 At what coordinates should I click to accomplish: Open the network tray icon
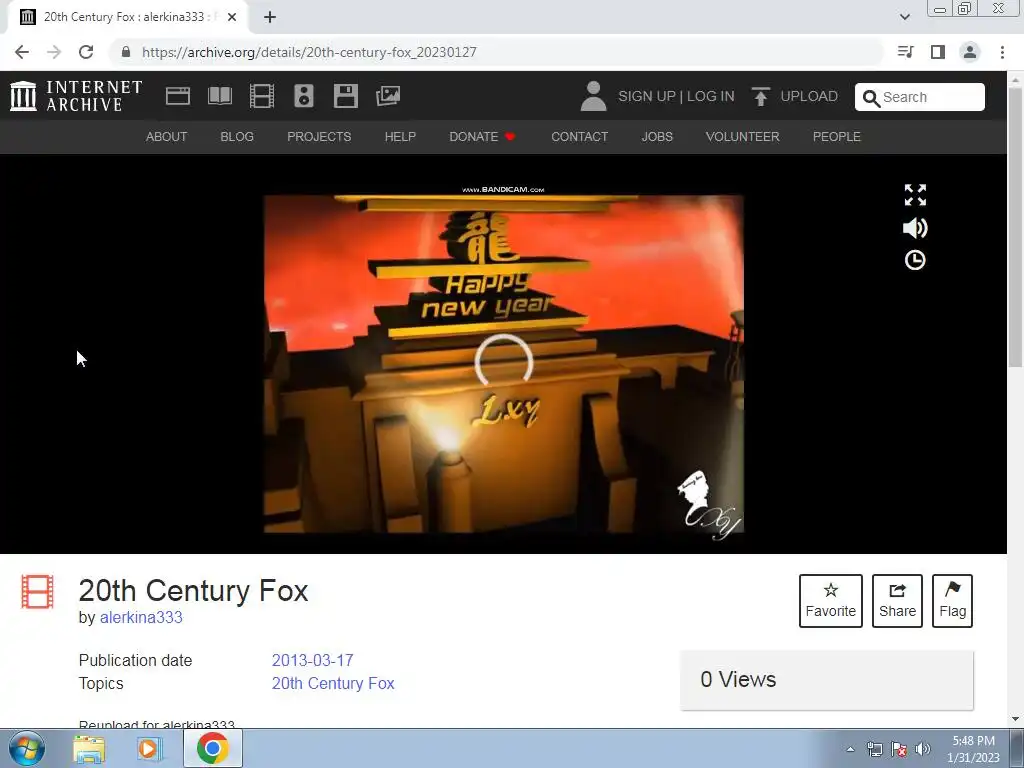(x=874, y=749)
